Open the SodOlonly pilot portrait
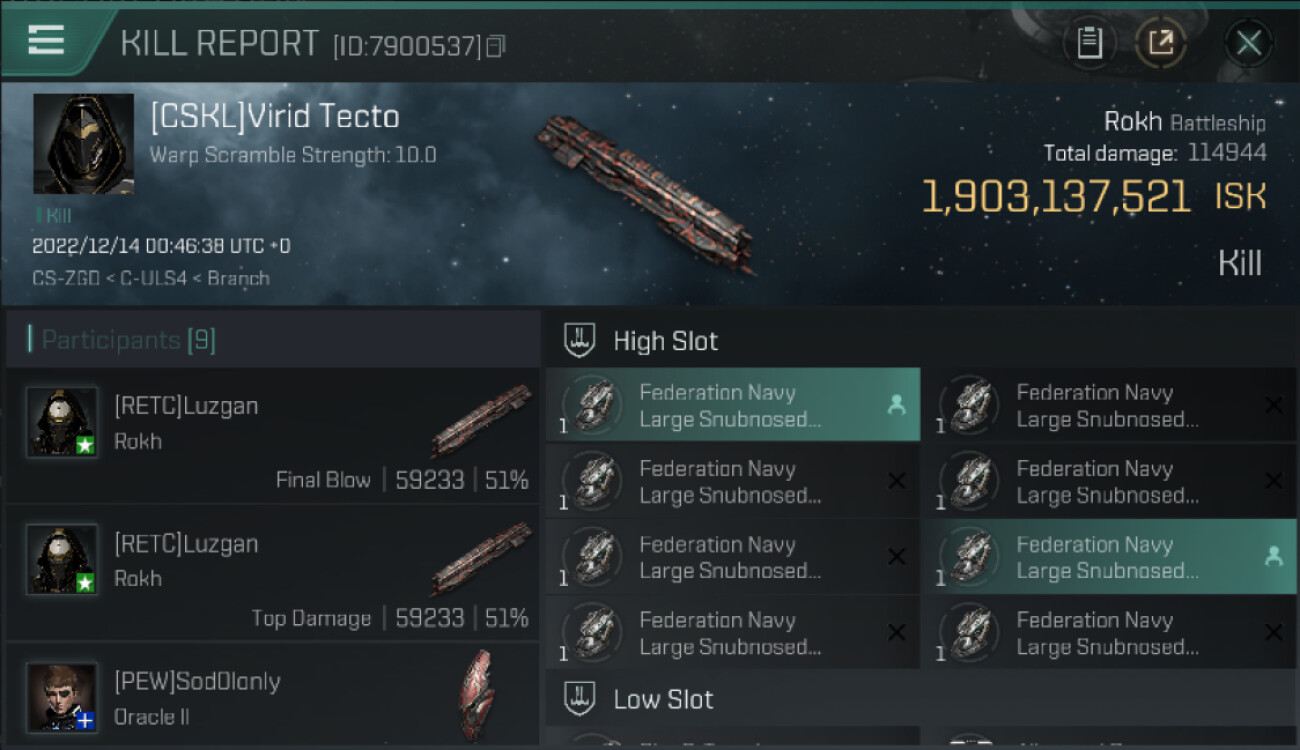1300x750 pixels. pyautogui.click(x=62, y=697)
